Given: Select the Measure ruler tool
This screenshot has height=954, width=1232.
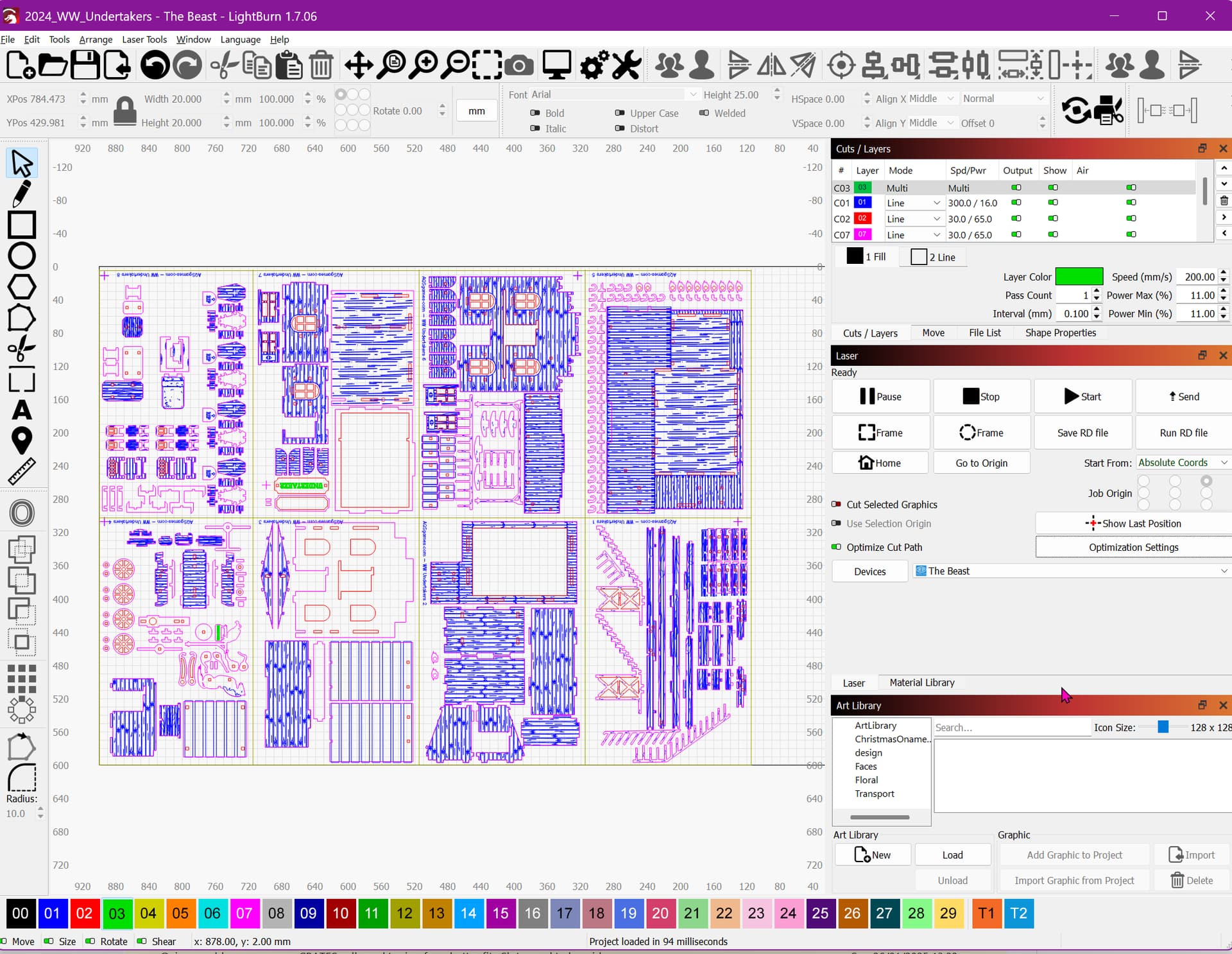Looking at the screenshot, I should click(x=21, y=471).
